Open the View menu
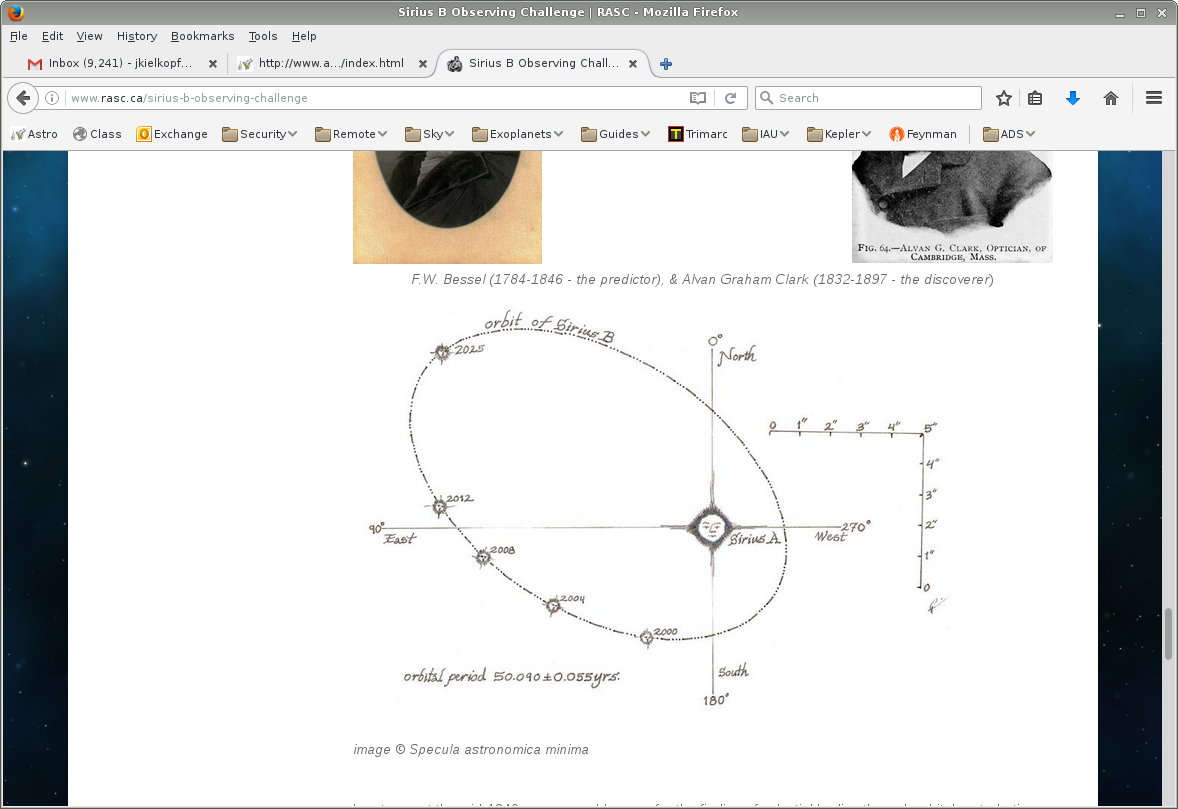Screen dimensions: 1178x809 pos(89,36)
